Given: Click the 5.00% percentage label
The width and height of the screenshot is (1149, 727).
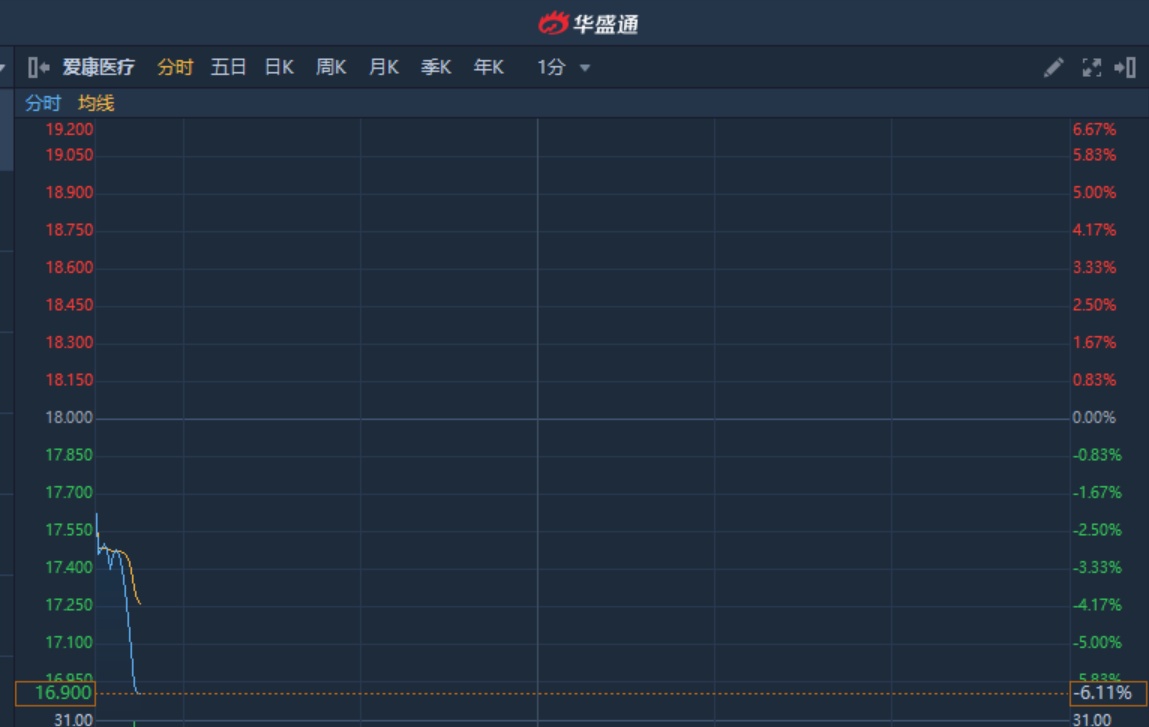Looking at the screenshot, I should click(x=1095, y=193).
